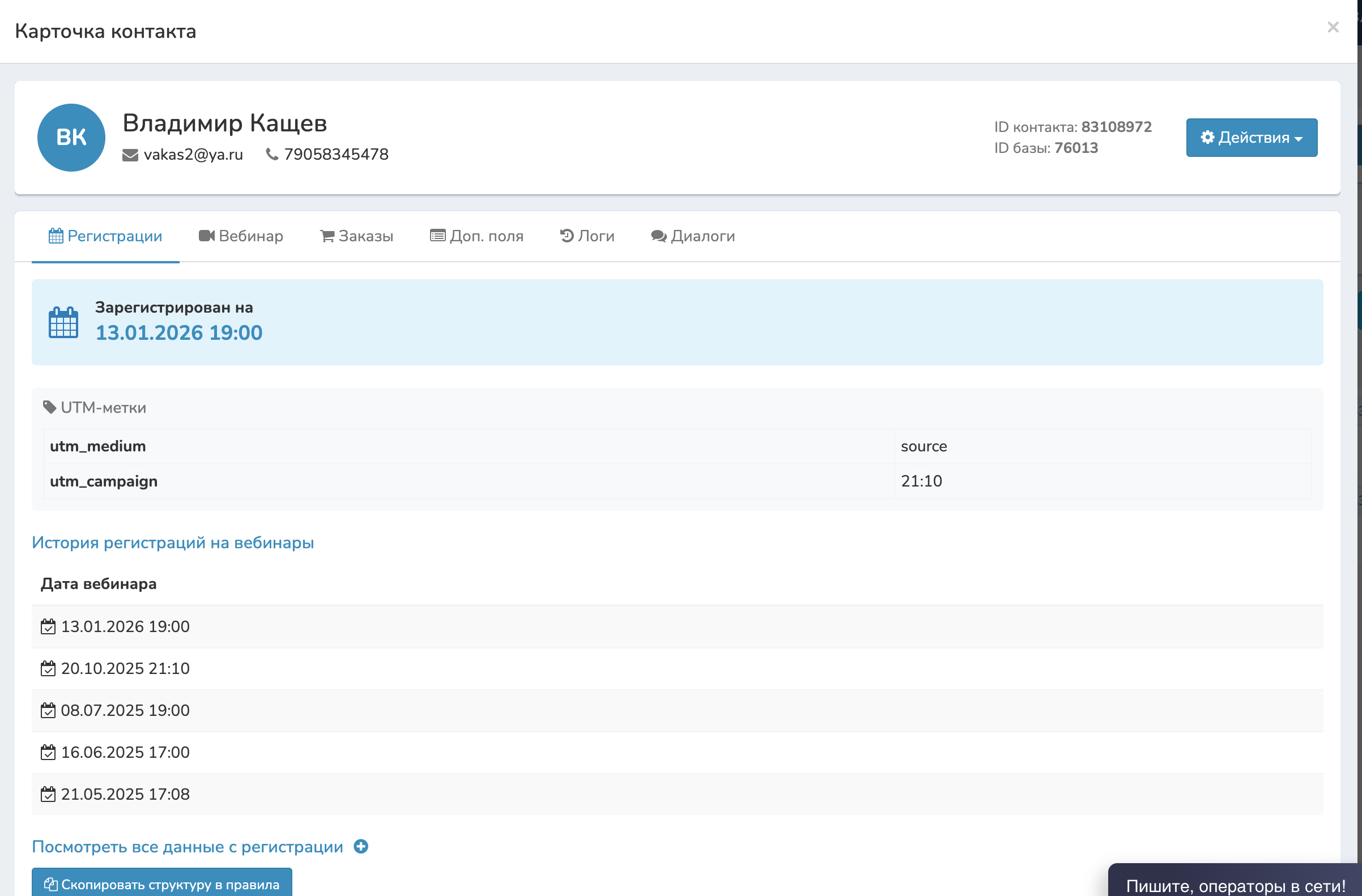Close the contact card dialog

[x=1333, y=27]
